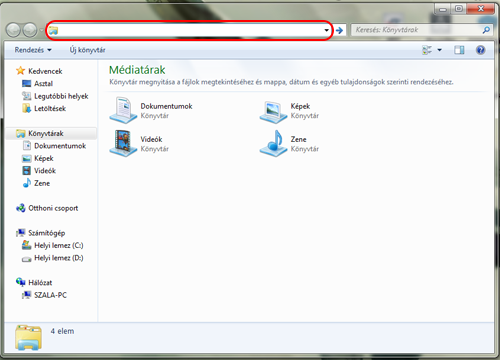Select Dokumentumok under Könyvtárak in the sidebar
500x360 pixels.
click(60, 146)
